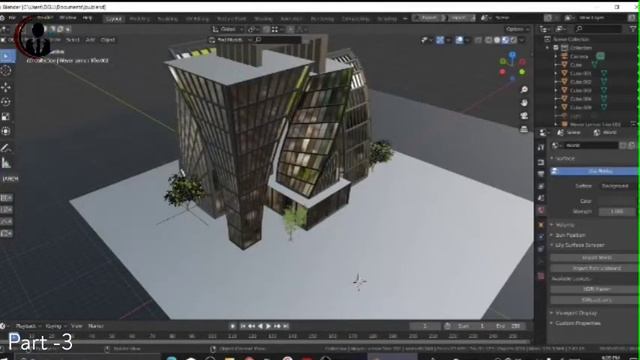Select the Rotate tool in the toolbar

(x=6, y=102)
